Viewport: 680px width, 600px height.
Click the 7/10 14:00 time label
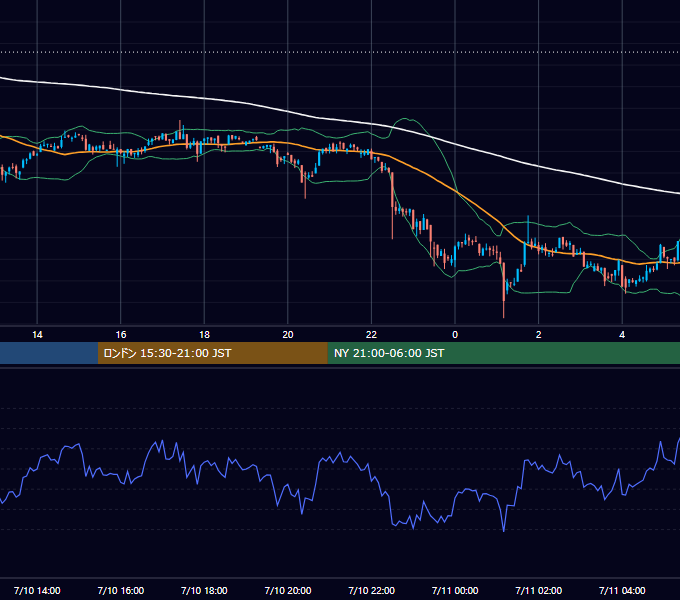[37, 590]
